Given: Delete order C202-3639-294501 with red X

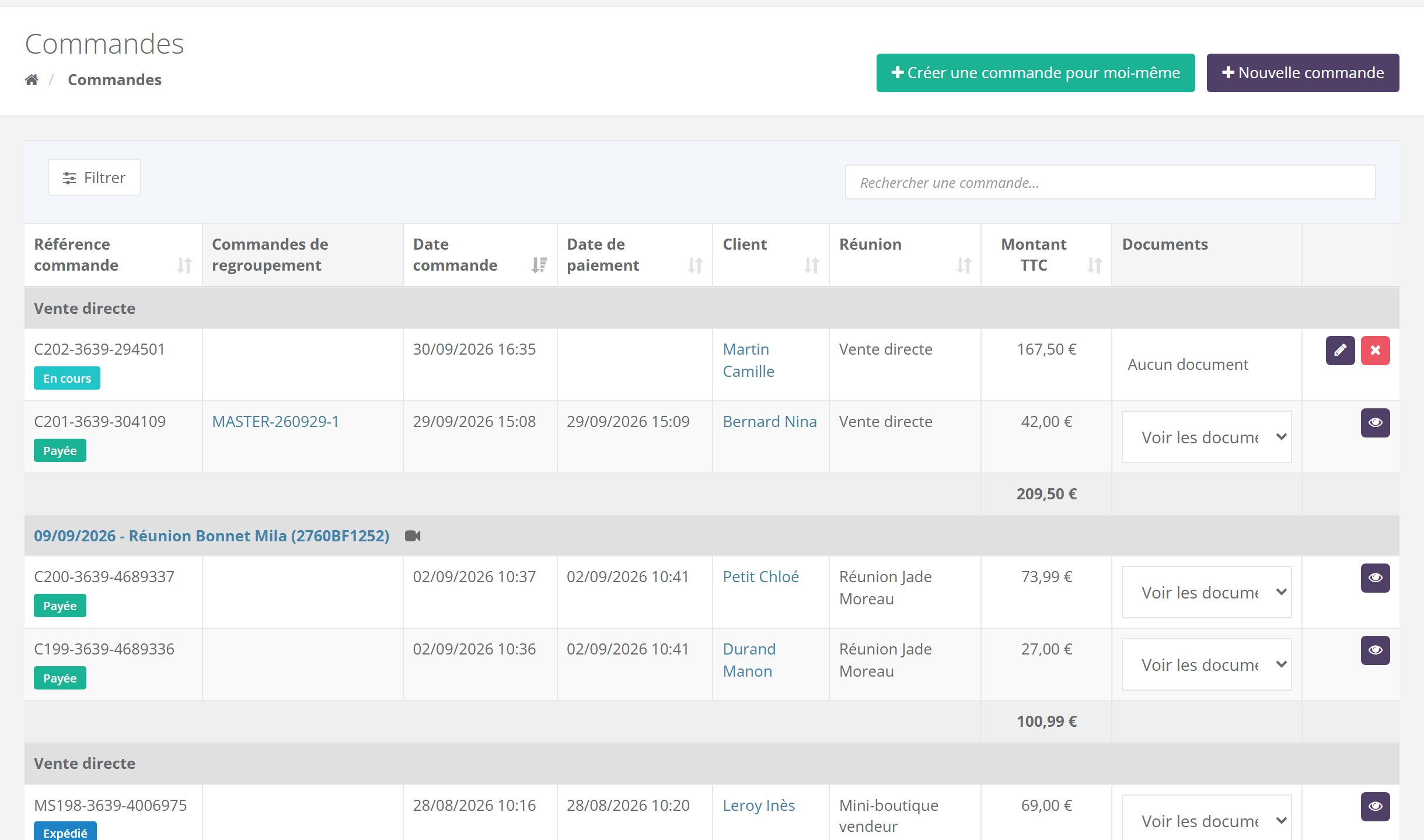Looking at the screenshot, I should pyautogui.click(x=1375, y=351).
